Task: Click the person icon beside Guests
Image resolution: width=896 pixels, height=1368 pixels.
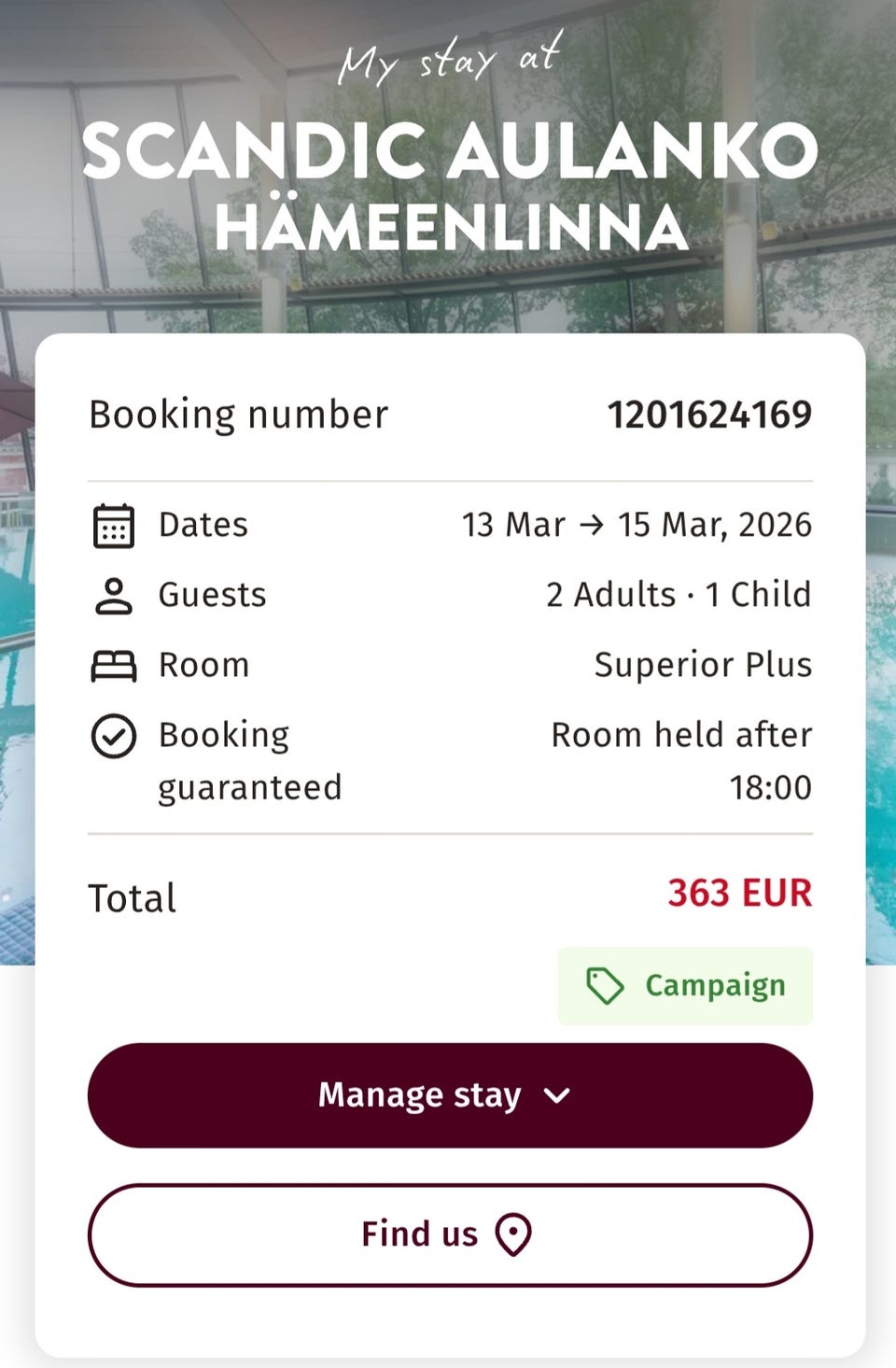Action: (x=114, y=596)
